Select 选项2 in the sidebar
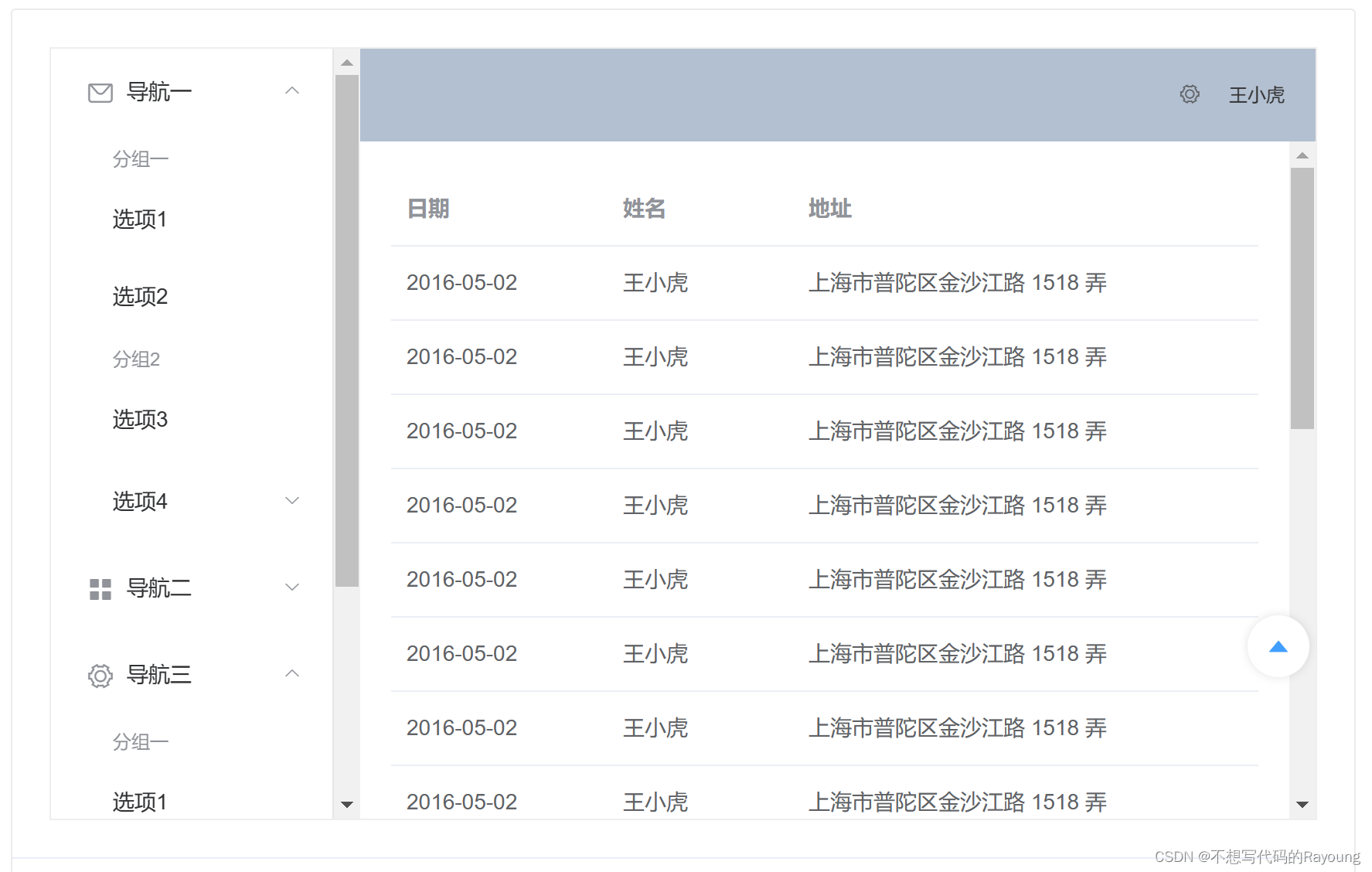 click(x=140, y=297)
